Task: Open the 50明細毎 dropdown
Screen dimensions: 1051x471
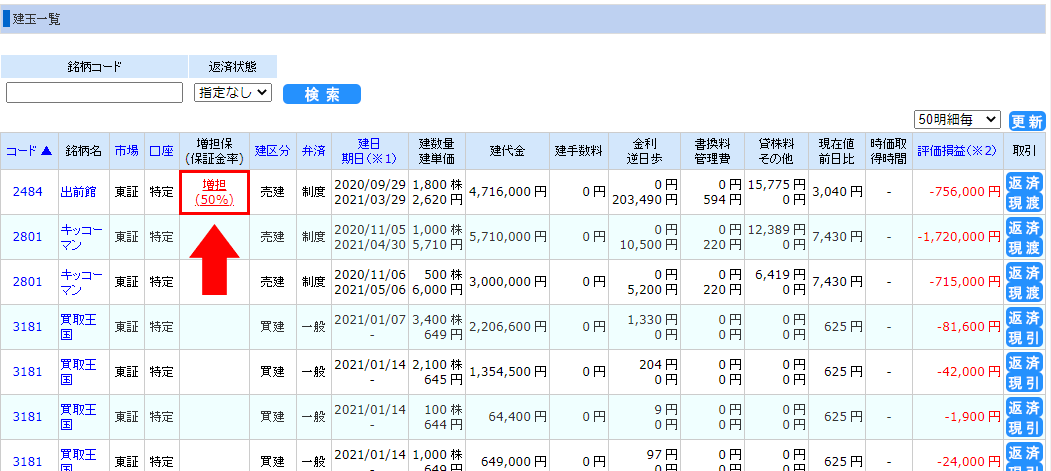Action: [x=957, y=120]
